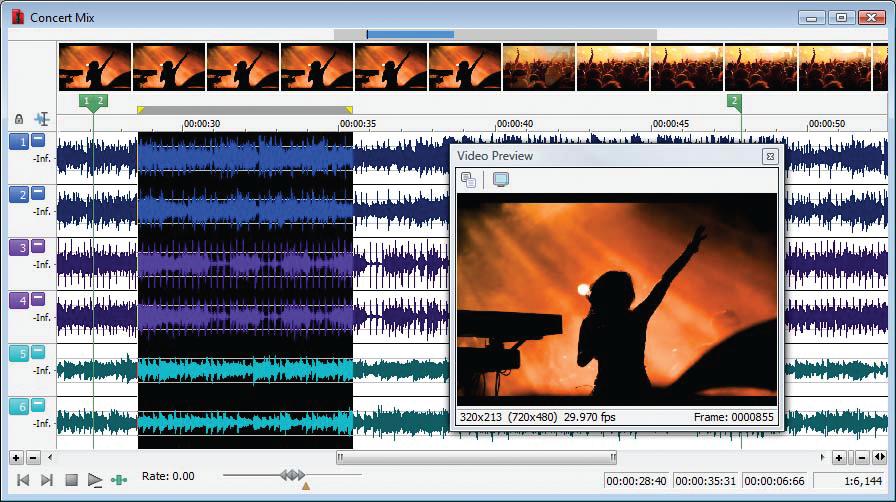Image resolution: width=896 pixels, height=502 pixels.
Task: Click the orange triangle under rate slider
Action: 306,486
